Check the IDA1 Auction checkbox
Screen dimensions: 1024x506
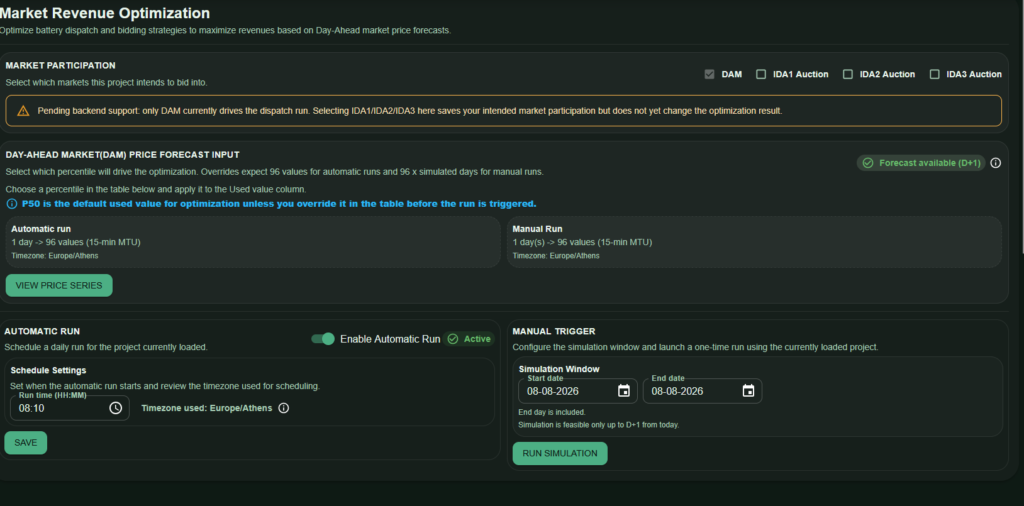coord(761,74)
